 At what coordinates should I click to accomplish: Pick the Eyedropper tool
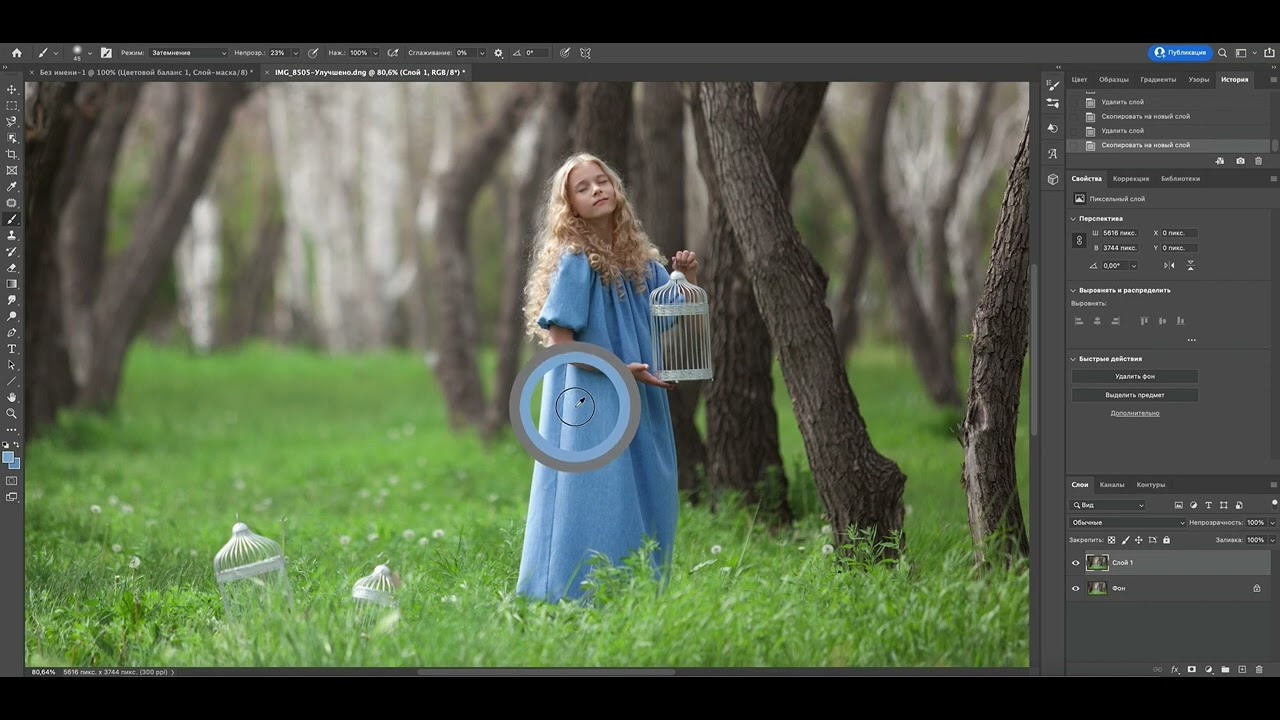tap(12, 187)
